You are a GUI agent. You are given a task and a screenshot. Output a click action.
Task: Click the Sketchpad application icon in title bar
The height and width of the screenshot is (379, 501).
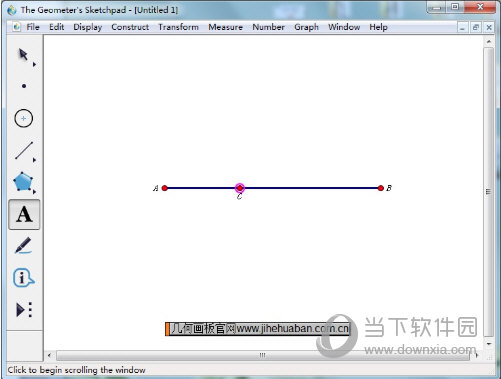coord(12,10)
